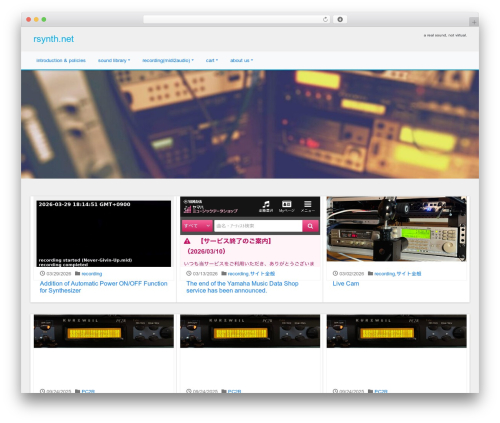Open 'Addition of Automatic Power ON/OFF Function for Synthesizer'
This screenshot has width=500, height=423.
pyautogui.click(x=103, y=287)
